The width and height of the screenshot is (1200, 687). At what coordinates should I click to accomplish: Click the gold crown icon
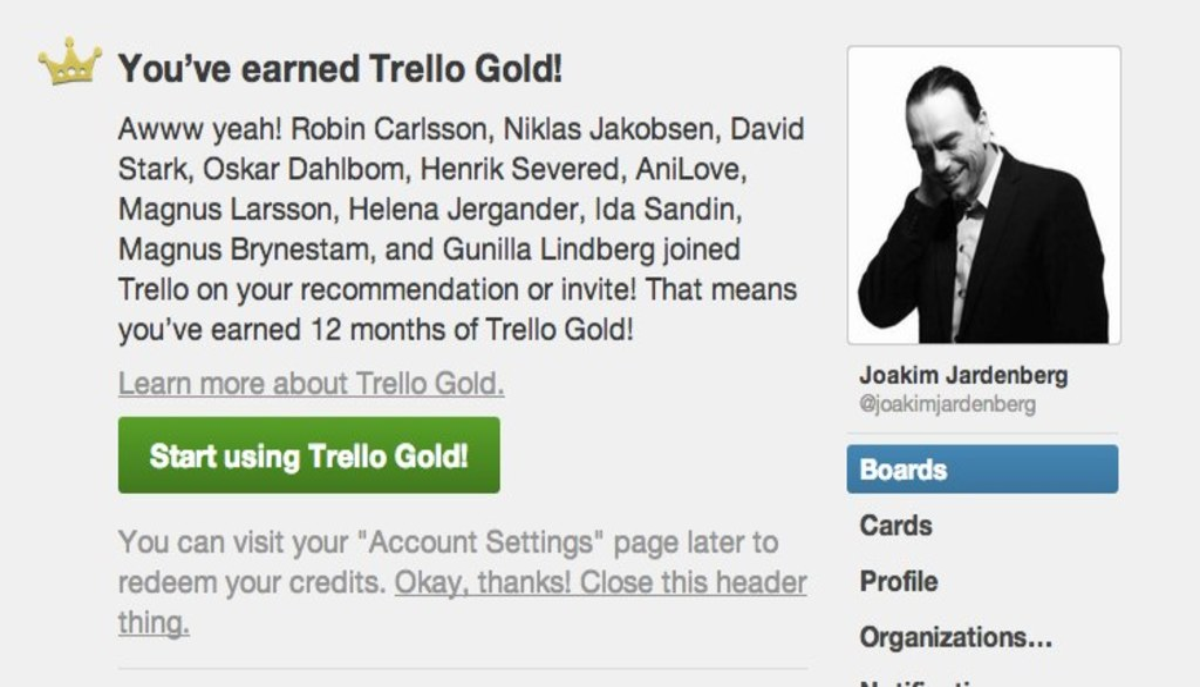click(70, 63)
